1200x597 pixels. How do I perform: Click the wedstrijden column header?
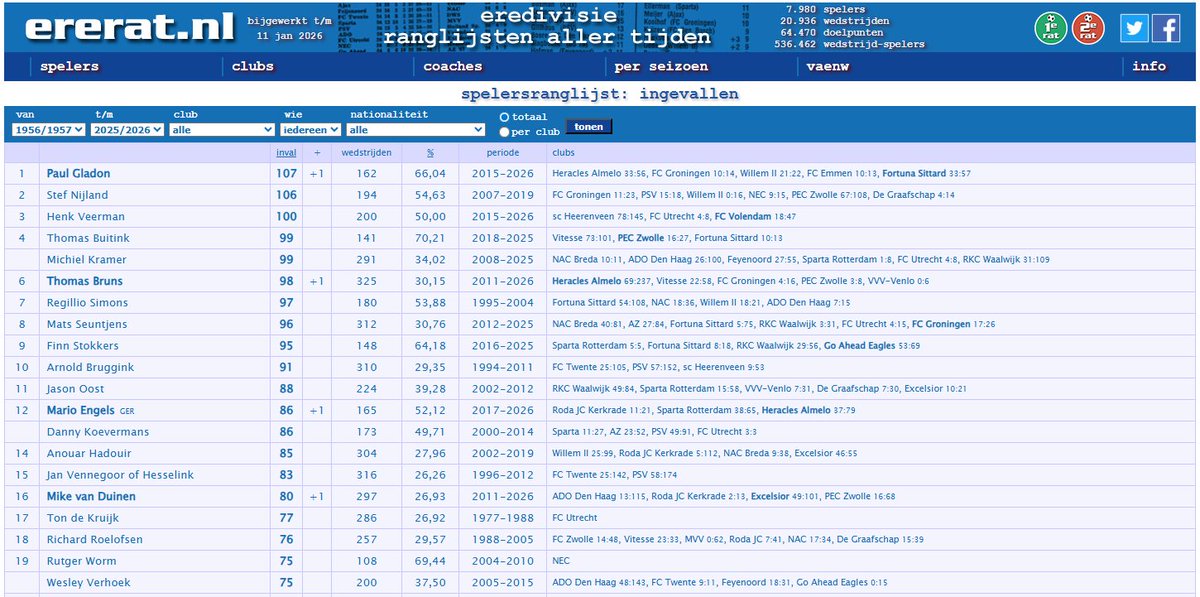(x=366, y=153)
